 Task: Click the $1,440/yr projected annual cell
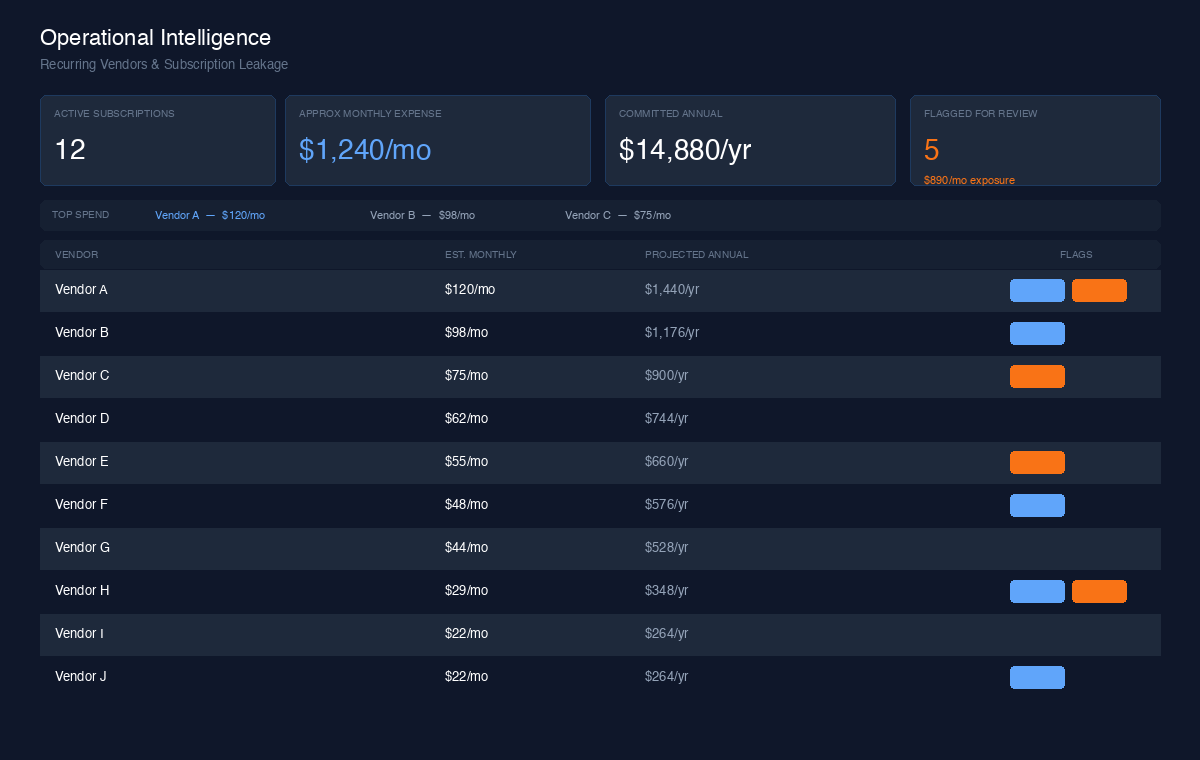coord(672,290)
